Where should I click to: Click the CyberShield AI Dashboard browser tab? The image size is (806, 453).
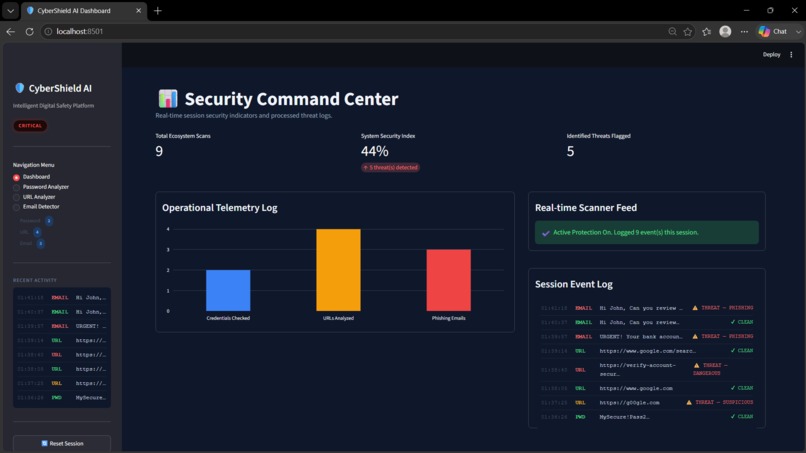point(84,10)
